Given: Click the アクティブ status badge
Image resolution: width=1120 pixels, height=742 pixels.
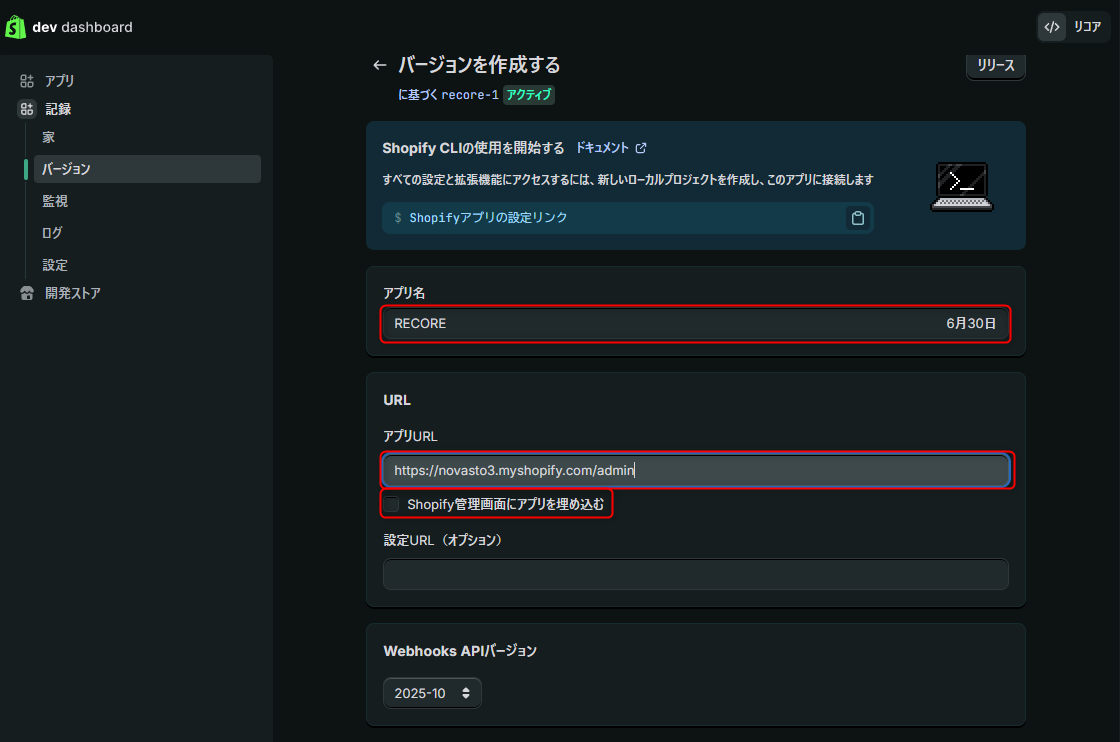Looking at the screenshot, I should tap(529, 94).
